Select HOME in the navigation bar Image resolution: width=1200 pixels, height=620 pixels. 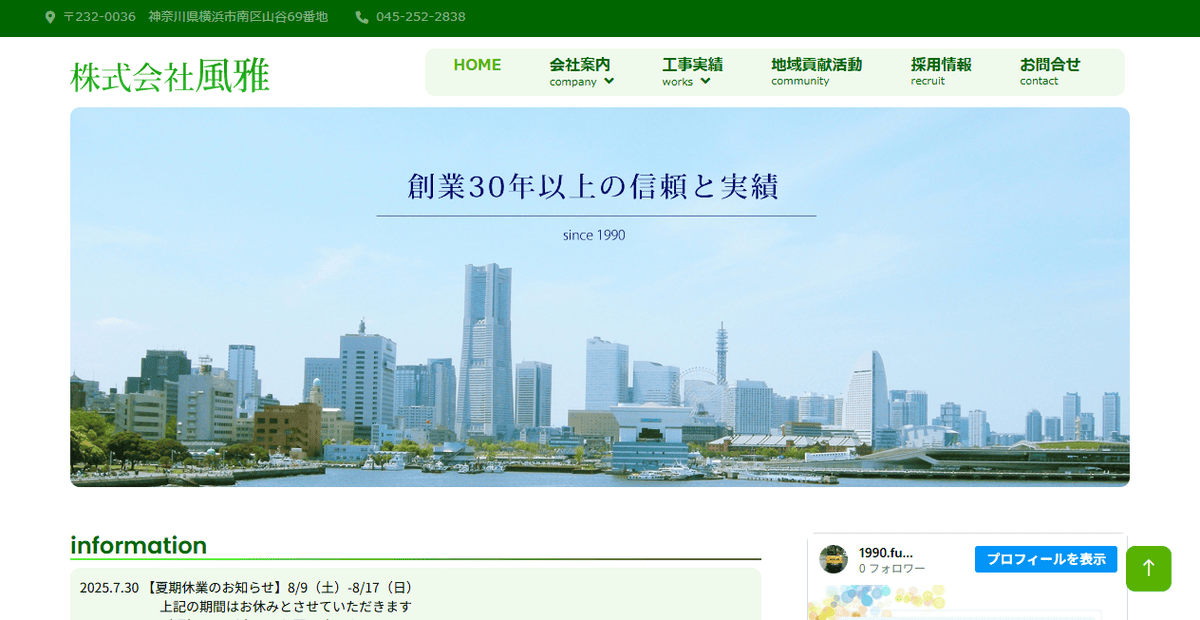click(477, 65)
